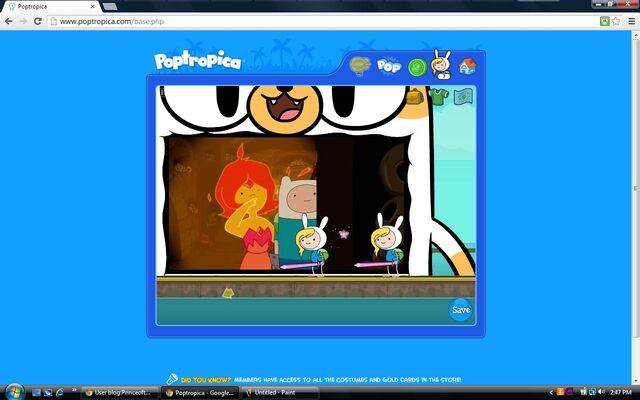
Task: Reload the Poptropica page
Action: point(38,21)
